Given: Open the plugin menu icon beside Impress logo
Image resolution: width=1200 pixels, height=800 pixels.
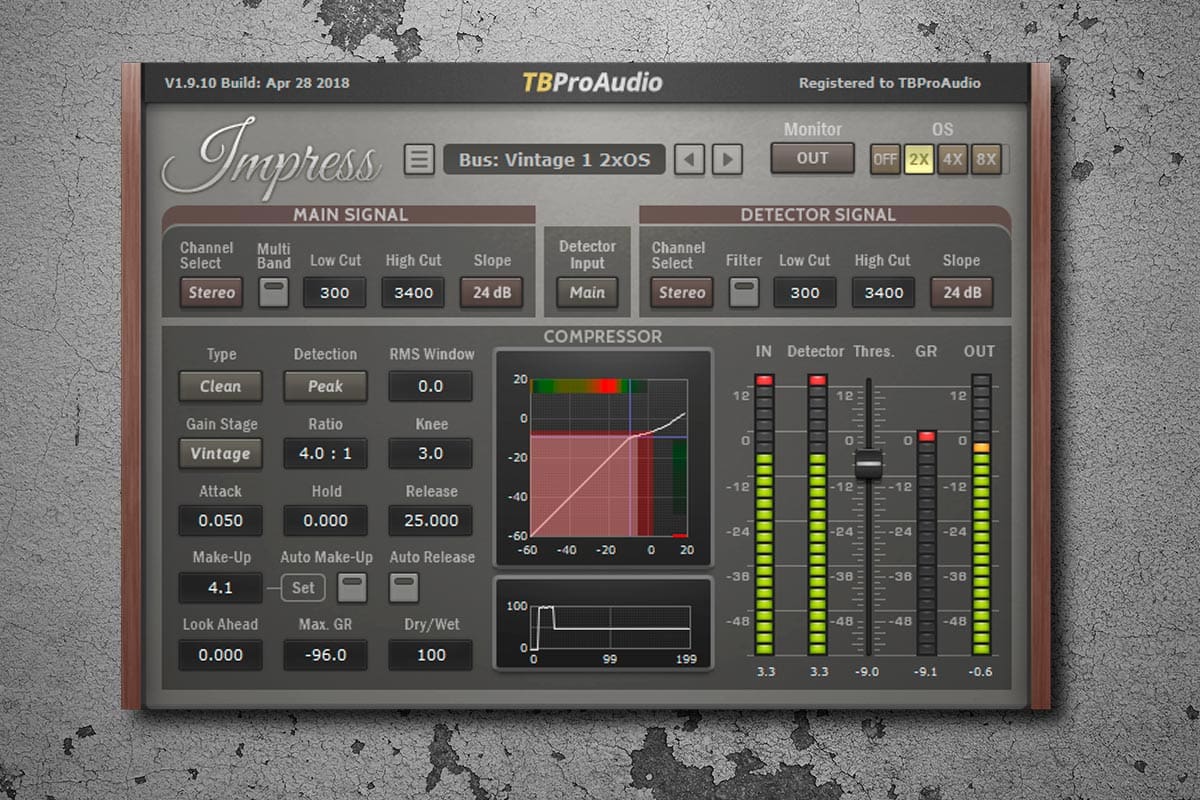Looking at the screenshot, I should point(421,159).
